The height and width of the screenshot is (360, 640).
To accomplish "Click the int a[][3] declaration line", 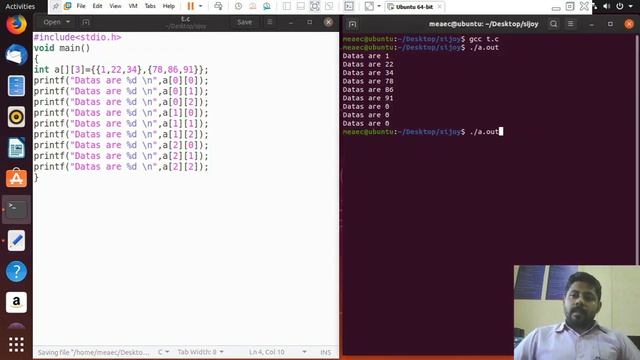I will (x=121, y=70).
